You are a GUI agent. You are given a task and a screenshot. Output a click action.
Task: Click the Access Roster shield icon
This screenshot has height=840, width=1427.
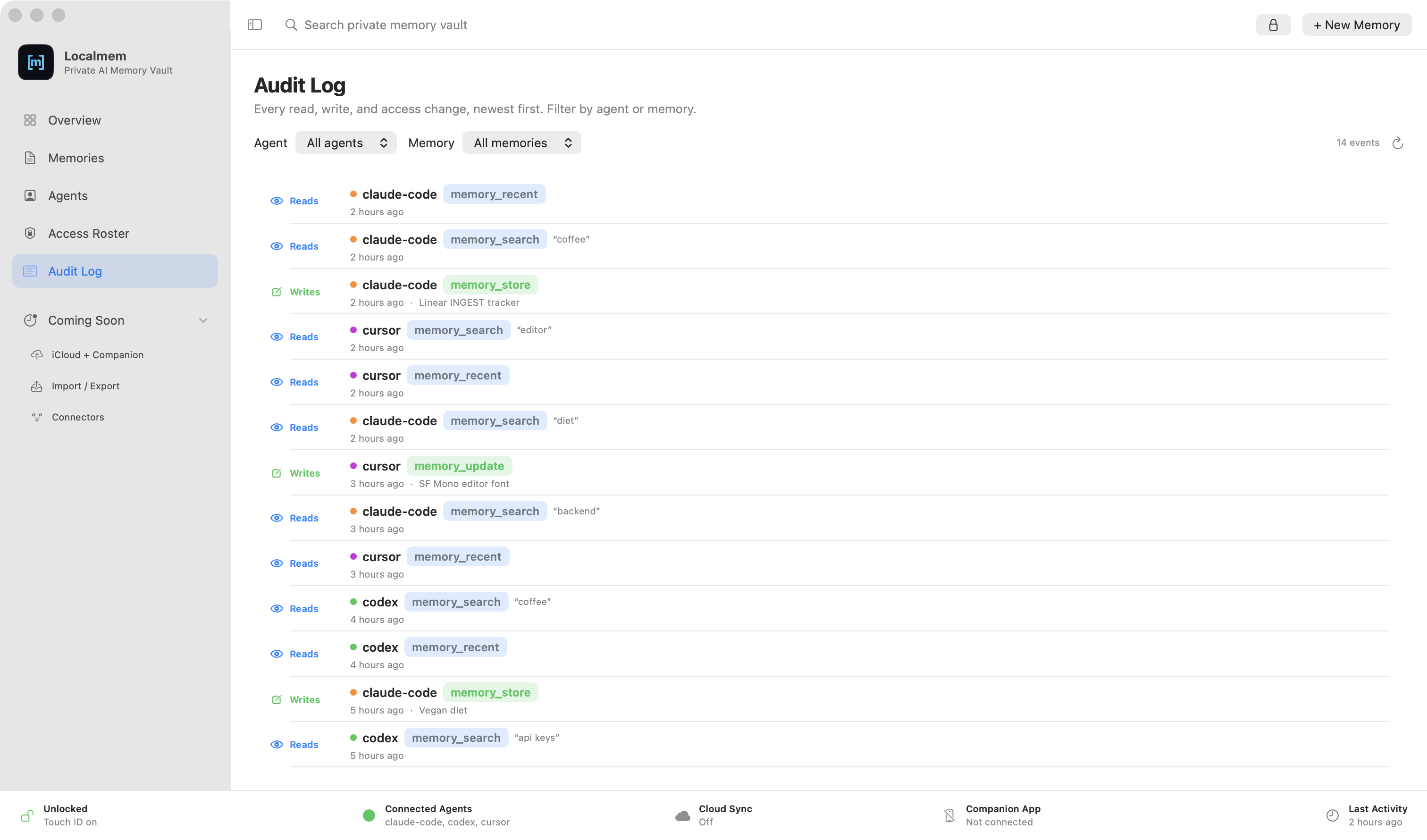click(x=30, y=234)
